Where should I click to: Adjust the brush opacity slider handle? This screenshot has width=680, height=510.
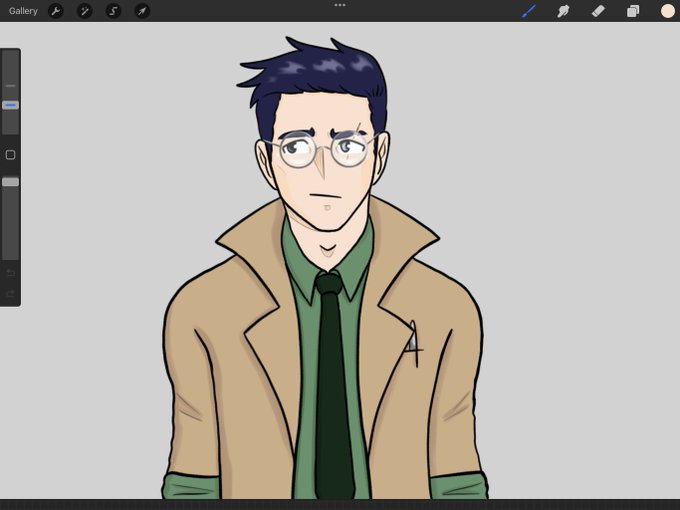click(10, 182)
